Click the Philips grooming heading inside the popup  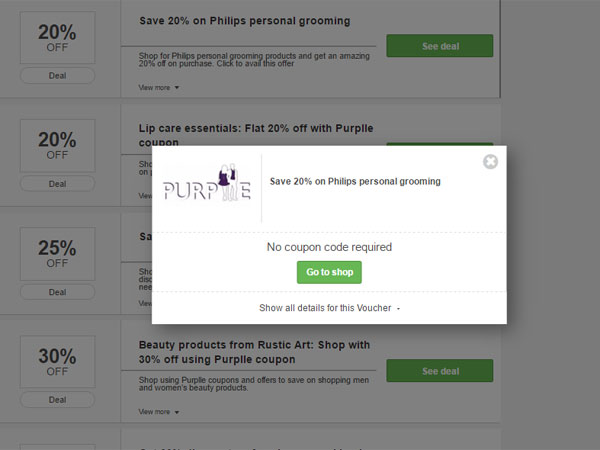click(x=355, y=182)
